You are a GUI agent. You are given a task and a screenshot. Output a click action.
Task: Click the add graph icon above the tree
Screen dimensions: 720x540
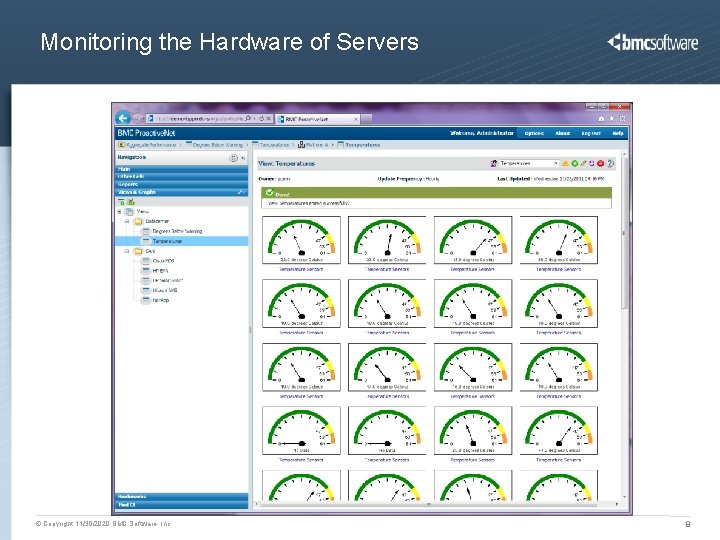pyautogui.click(x=131, y=202)
